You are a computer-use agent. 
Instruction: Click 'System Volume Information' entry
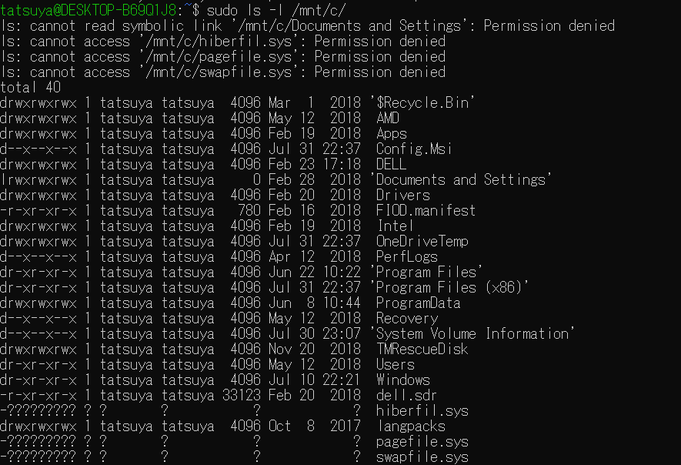click(472, 334)
